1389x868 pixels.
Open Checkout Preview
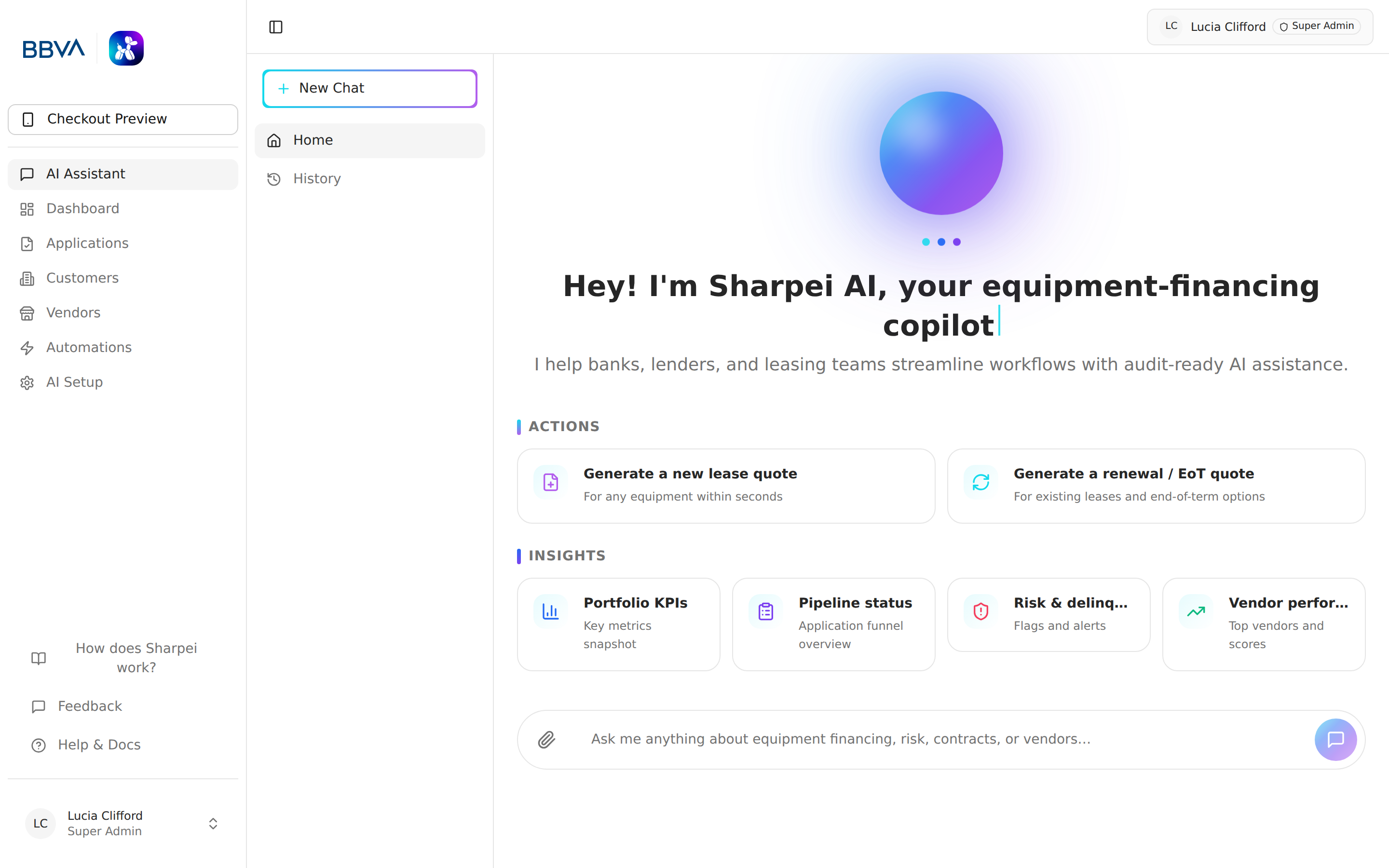[122, 119]
